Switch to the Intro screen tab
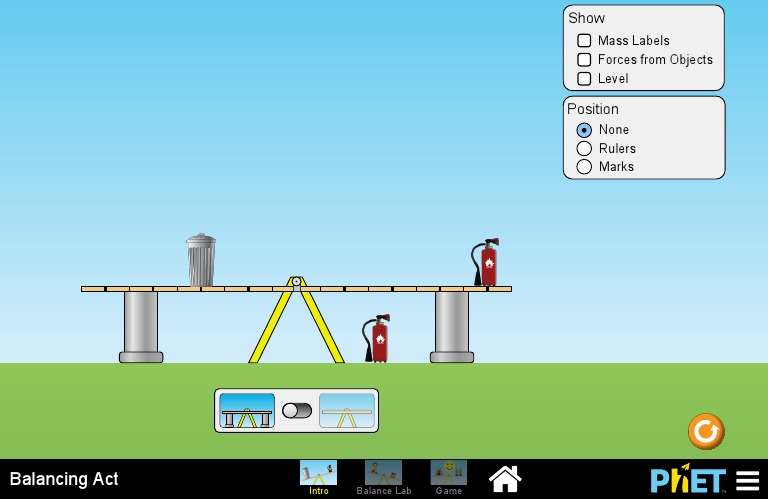This screenshot has height=499, width=768. tap(318, 478)
